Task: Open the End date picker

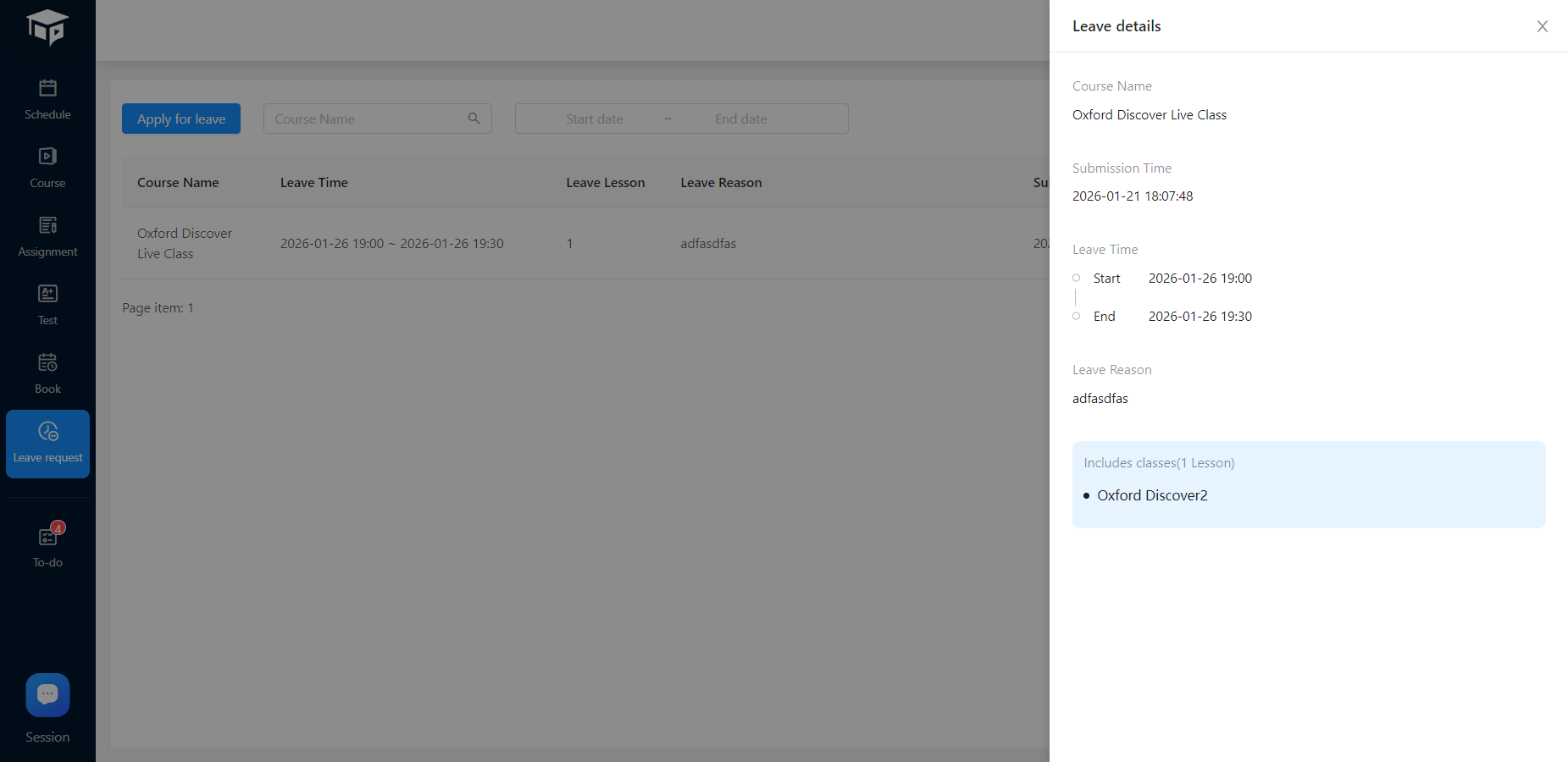Action: [740, 119]
